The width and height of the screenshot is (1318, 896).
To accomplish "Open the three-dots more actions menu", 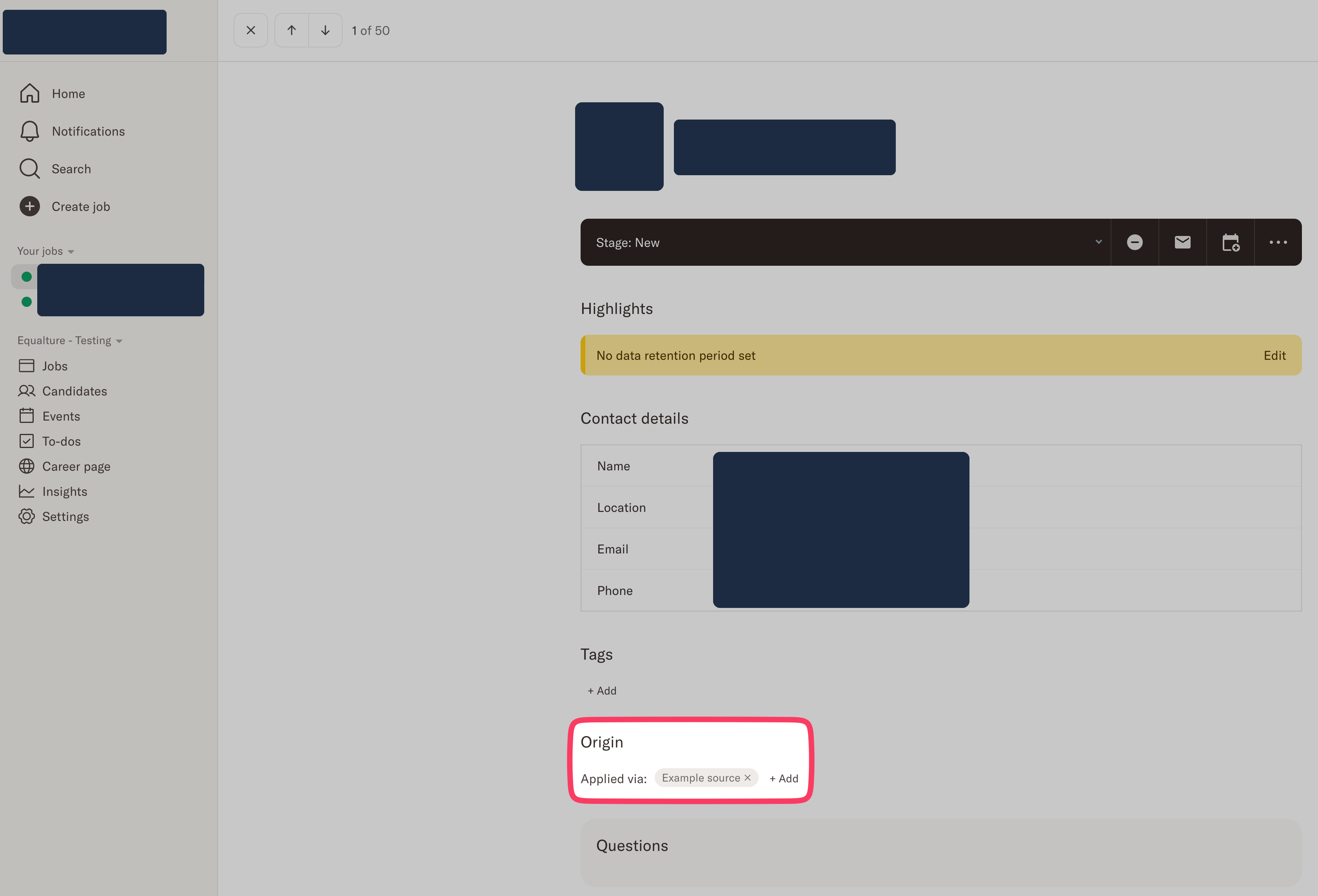I will [1278, 242].
